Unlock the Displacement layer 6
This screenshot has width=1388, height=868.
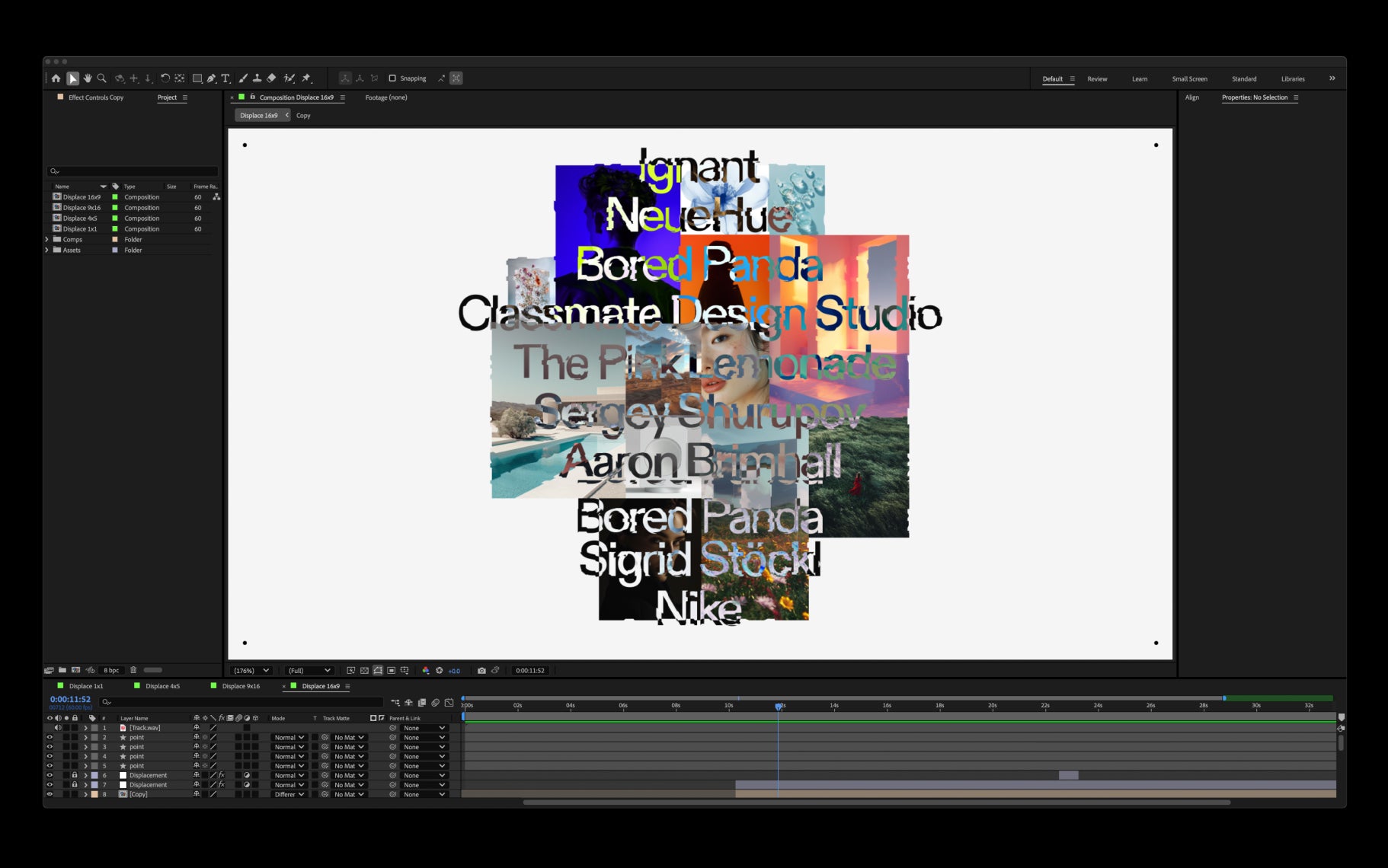(75, 775)
